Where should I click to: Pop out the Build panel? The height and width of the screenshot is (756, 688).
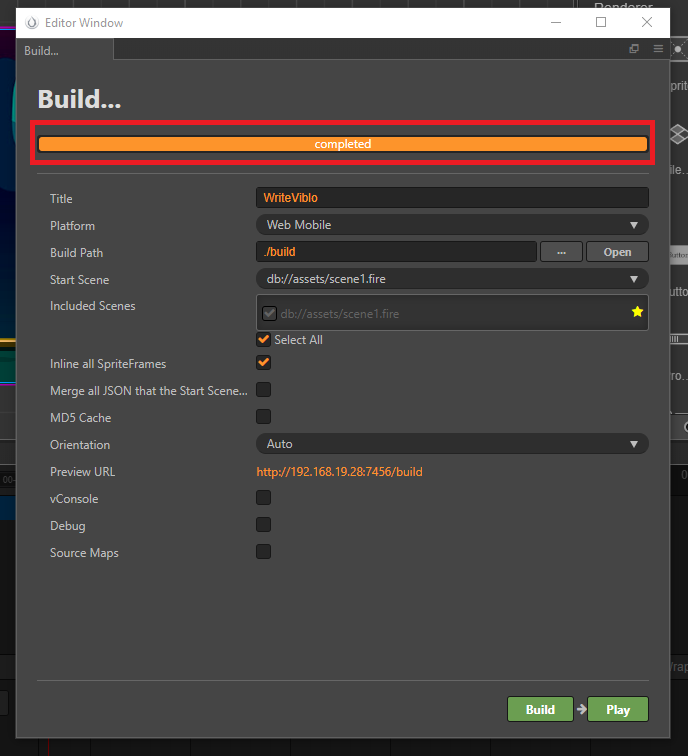click(634, 49)
